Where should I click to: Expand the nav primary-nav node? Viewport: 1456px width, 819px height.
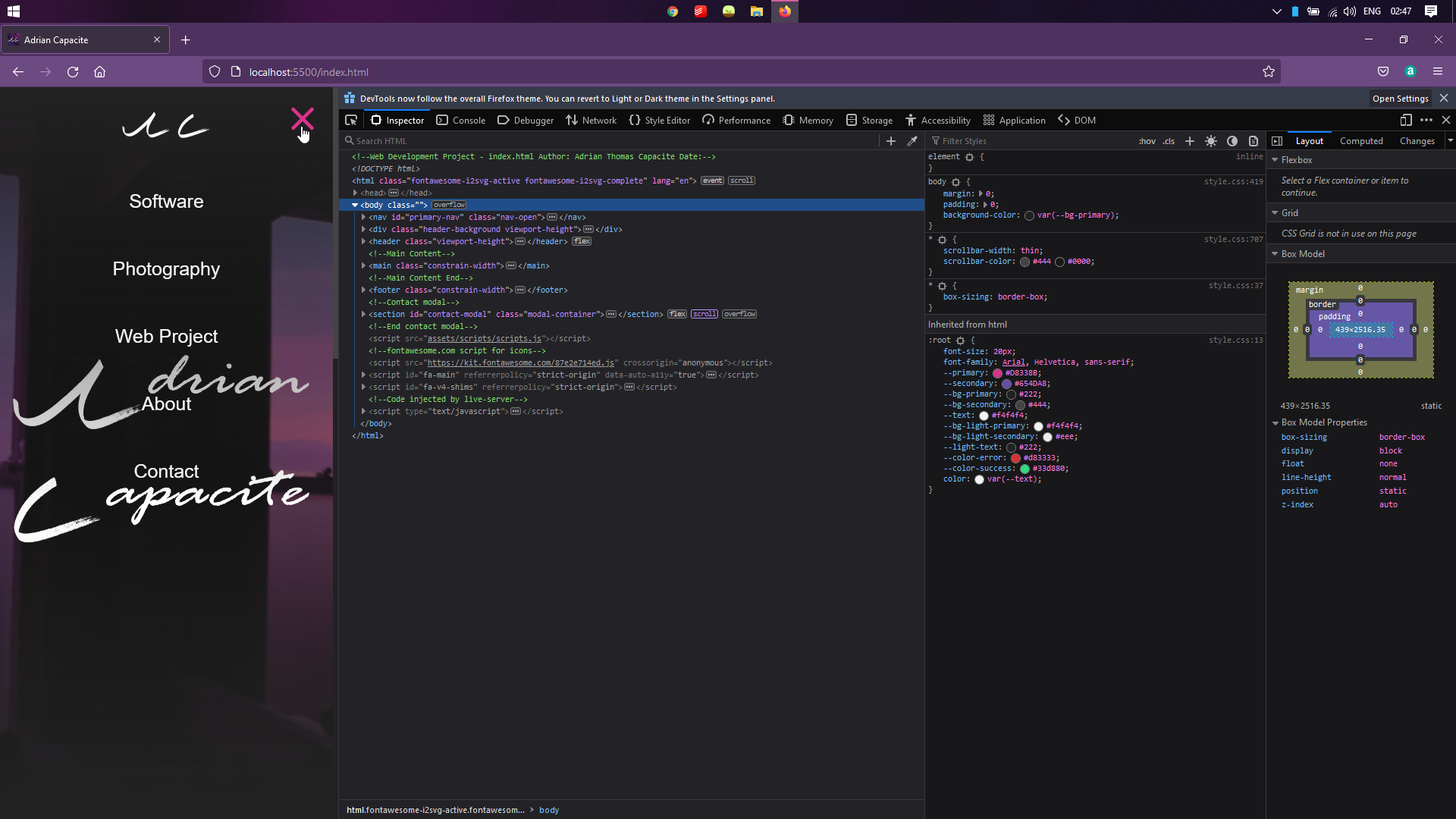pyautogui.click(x=364, y=217)
